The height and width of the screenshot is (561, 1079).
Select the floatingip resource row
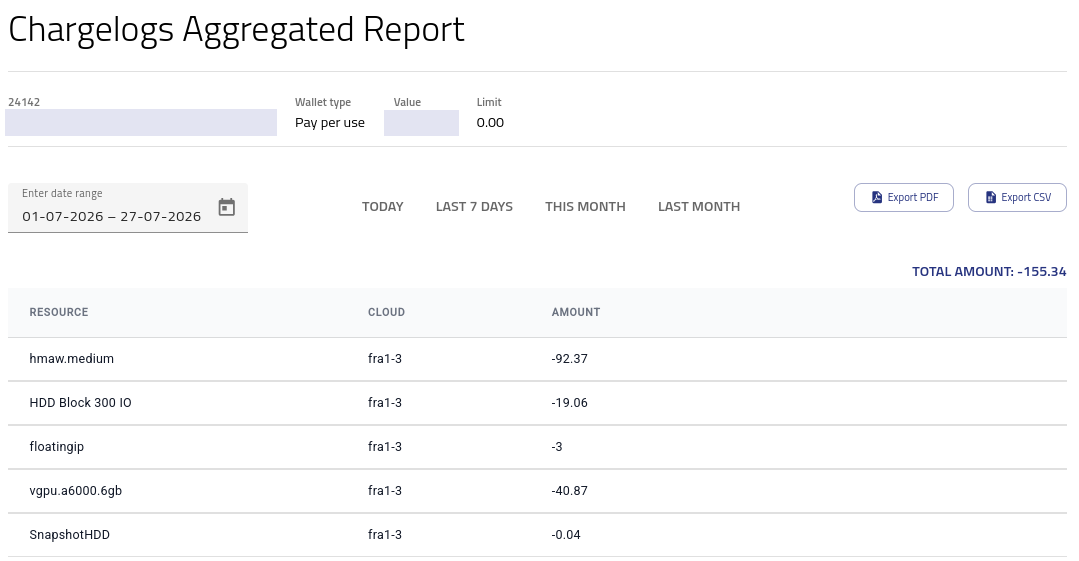[537, 447]
